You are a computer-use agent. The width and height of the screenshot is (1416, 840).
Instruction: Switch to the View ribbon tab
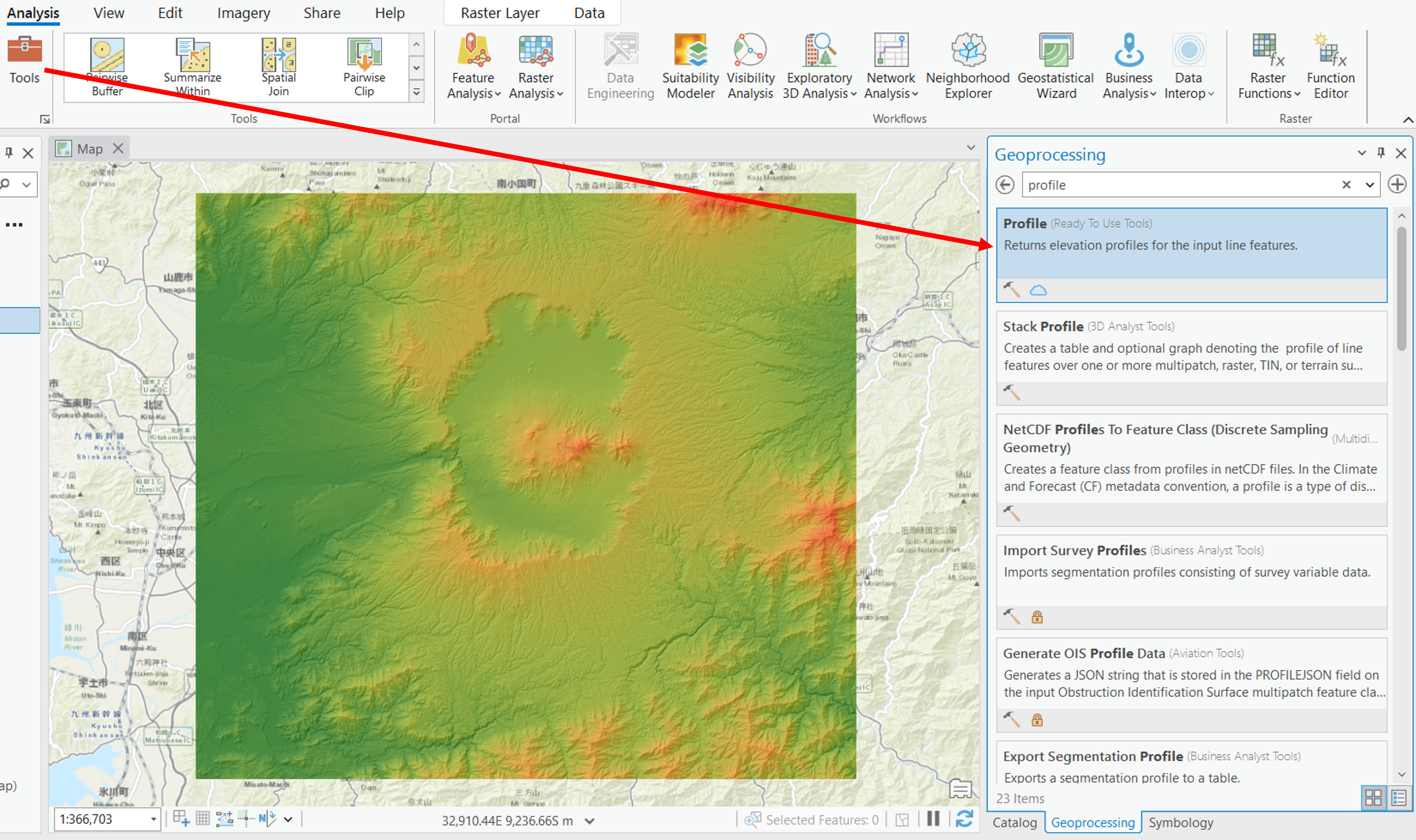109,13
